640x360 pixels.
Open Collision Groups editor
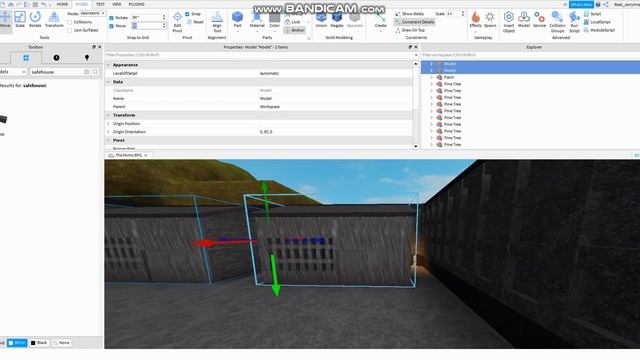[x=557, y=22]
